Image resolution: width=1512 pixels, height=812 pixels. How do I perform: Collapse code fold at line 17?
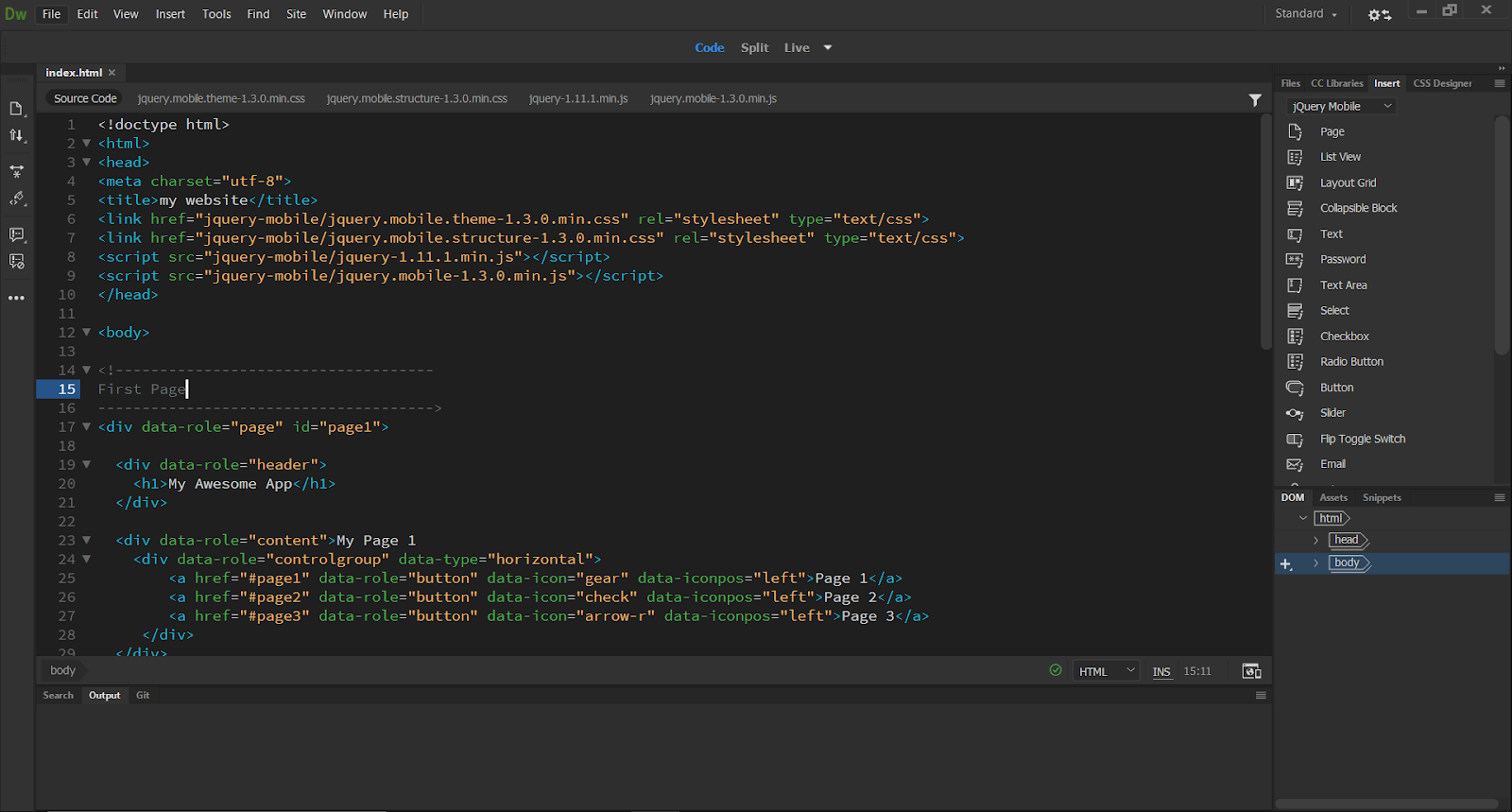[86, 427]
